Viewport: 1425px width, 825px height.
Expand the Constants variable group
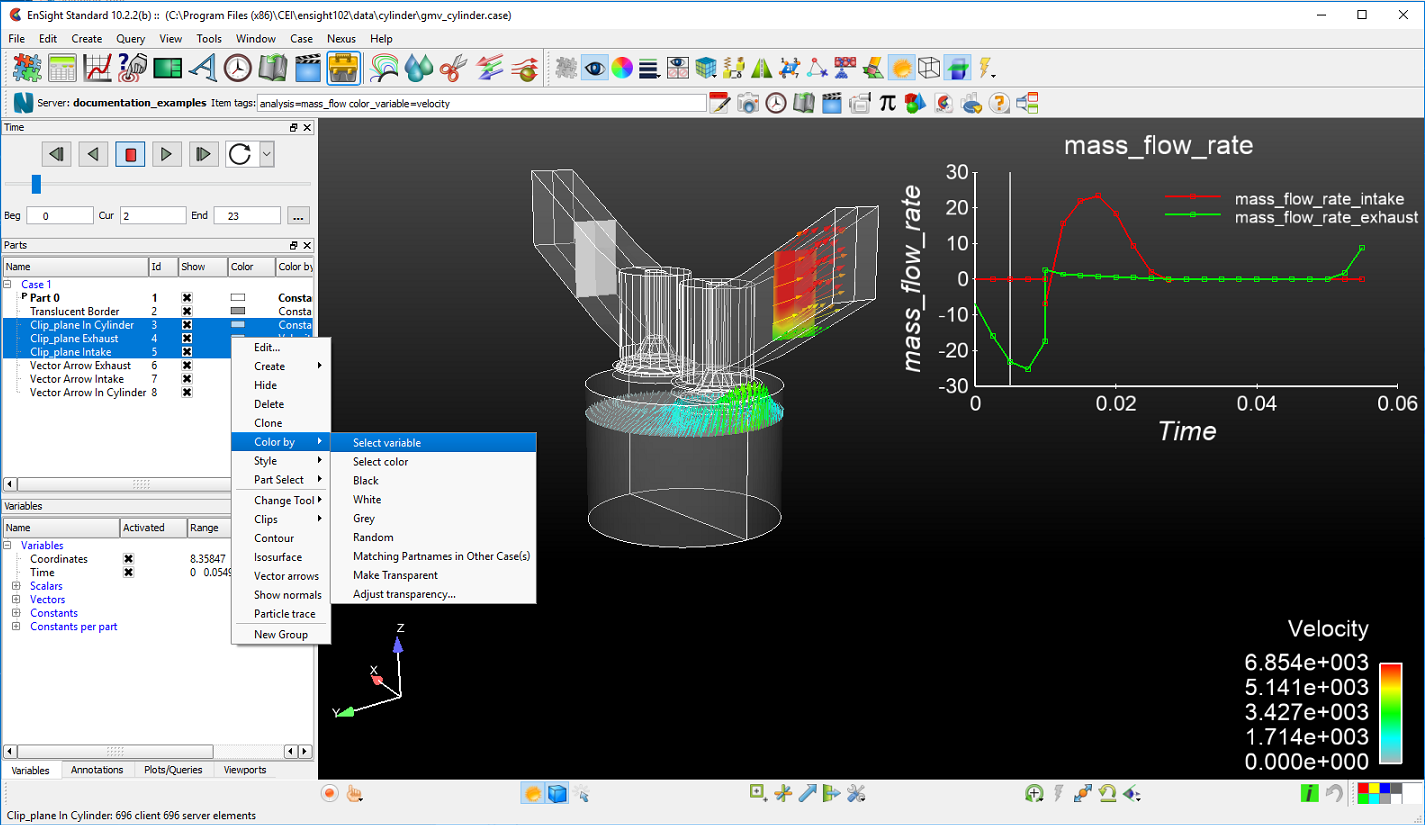[16, 613]
